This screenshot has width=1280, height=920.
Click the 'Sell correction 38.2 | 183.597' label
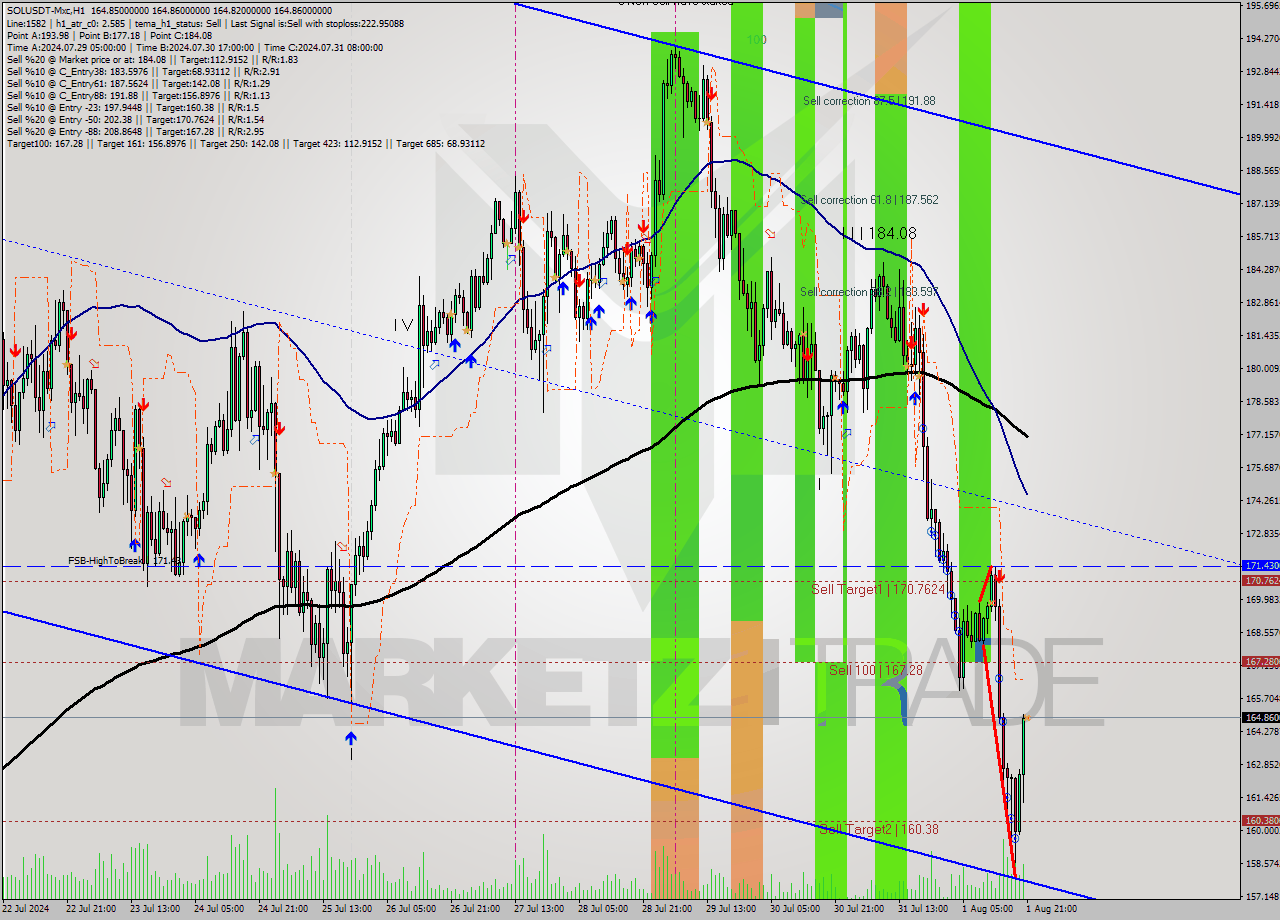869,292
